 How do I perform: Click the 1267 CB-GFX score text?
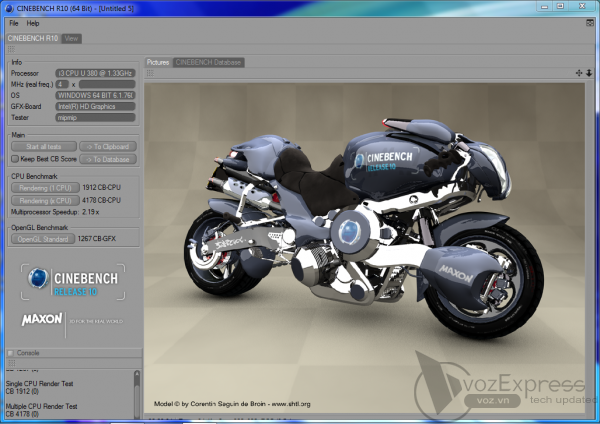click(96, 238)
